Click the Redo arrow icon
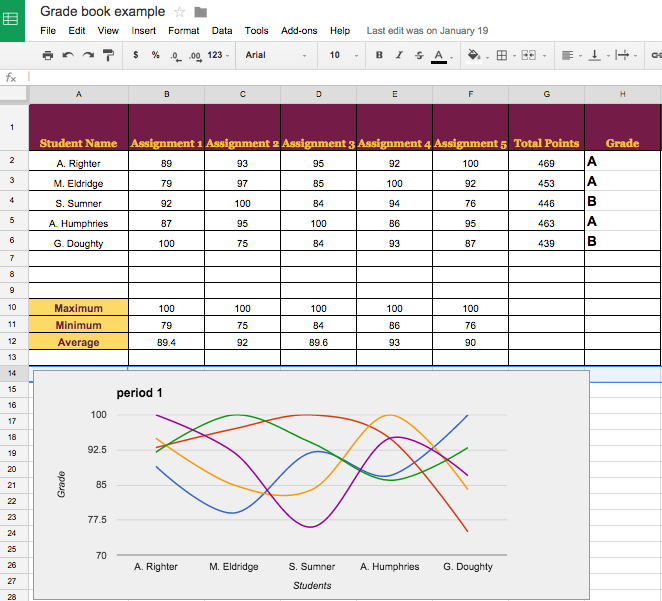662x601 pixels. (x=88, y=55)
